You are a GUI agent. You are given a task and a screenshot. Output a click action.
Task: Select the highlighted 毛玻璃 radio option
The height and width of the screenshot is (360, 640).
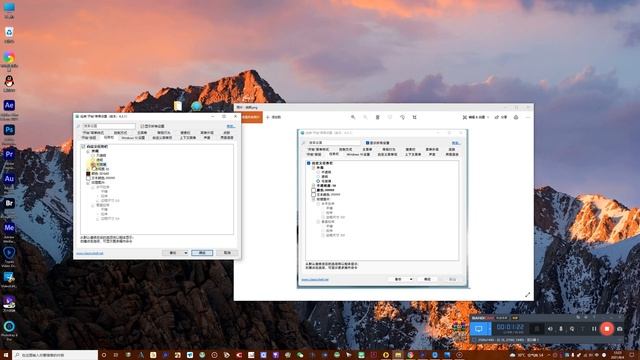click(93, 164)
